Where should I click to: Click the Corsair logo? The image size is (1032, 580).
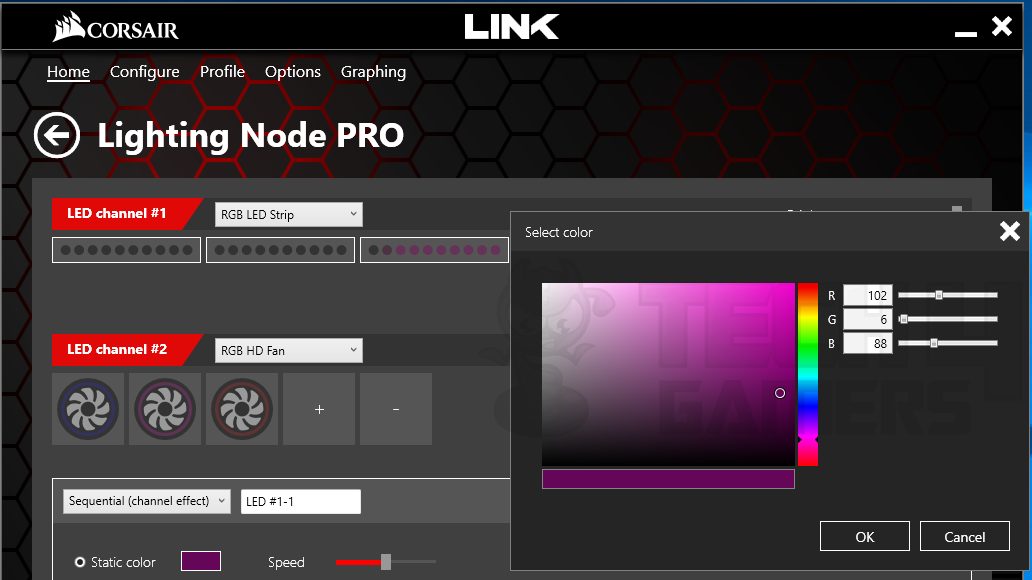pos(115,27)
